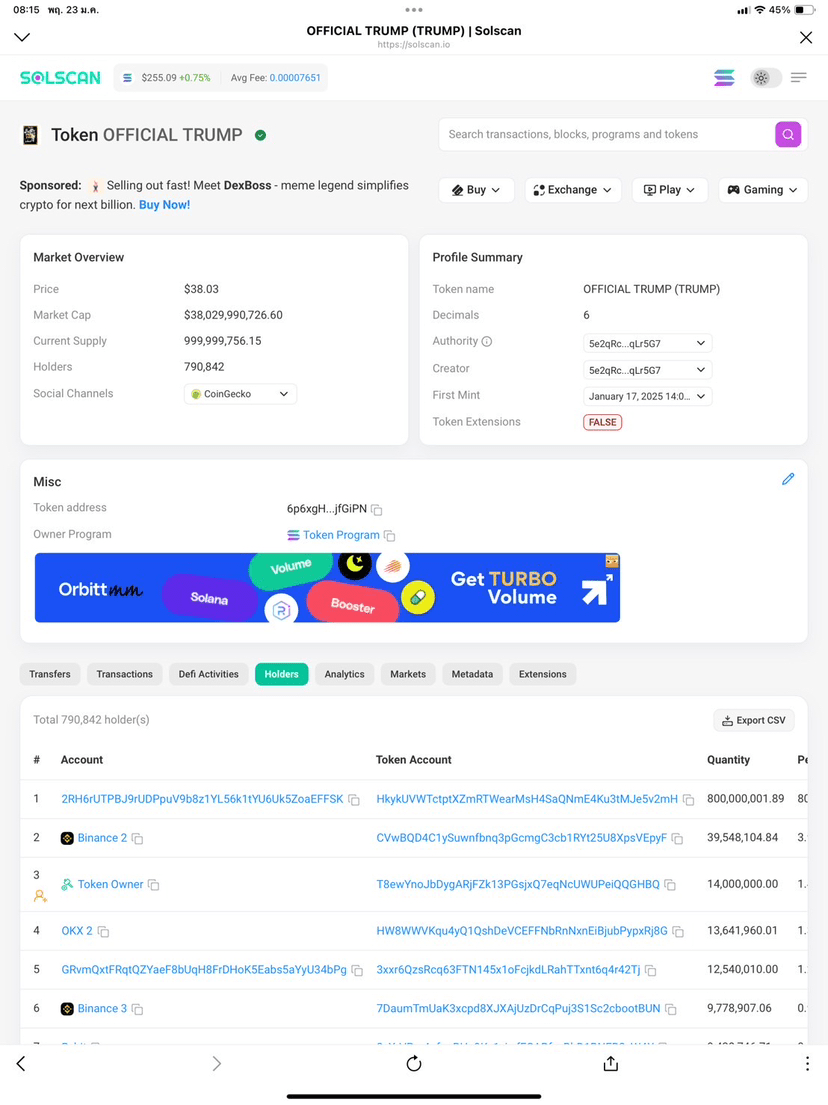Copy the HkykUVWTctptX... token account address
The height and width of the screenshot is (1105, 828).
[689, 800]
